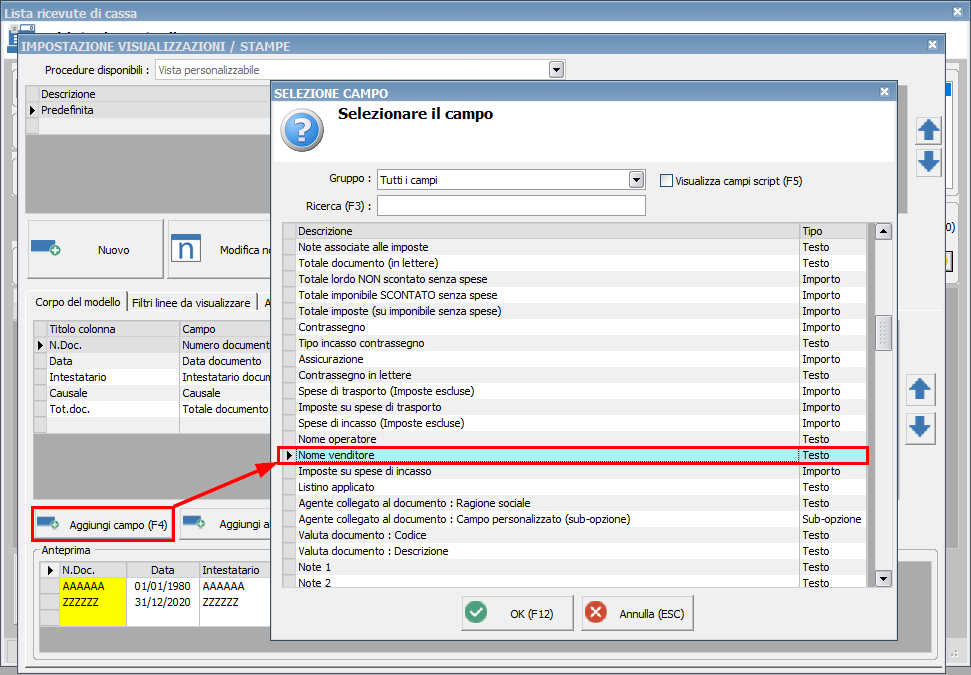Click the Descrizione column header in field list
Image resolution: width=971 pixels, height=675 pixels.
pos(547,231)
